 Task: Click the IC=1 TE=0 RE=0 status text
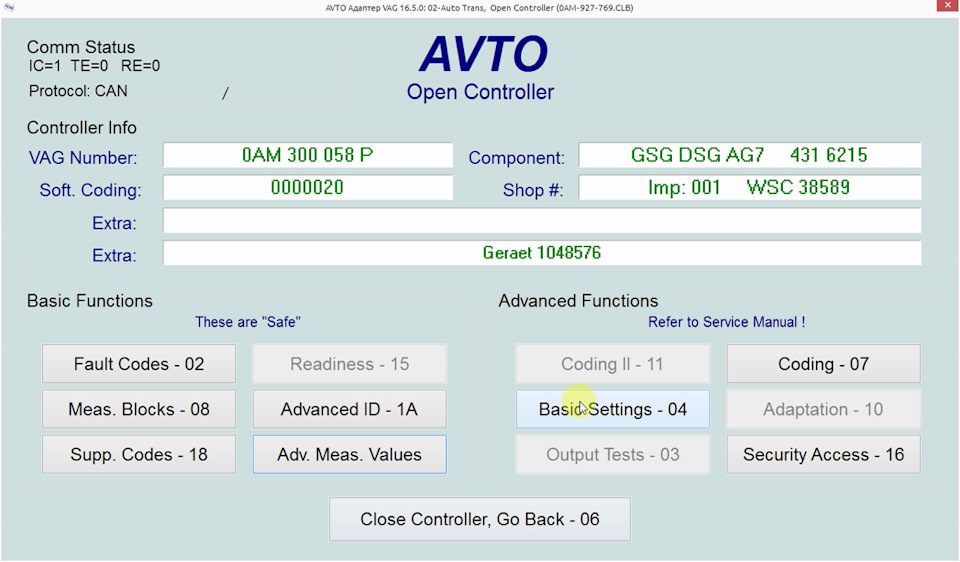tap(94, 66)
